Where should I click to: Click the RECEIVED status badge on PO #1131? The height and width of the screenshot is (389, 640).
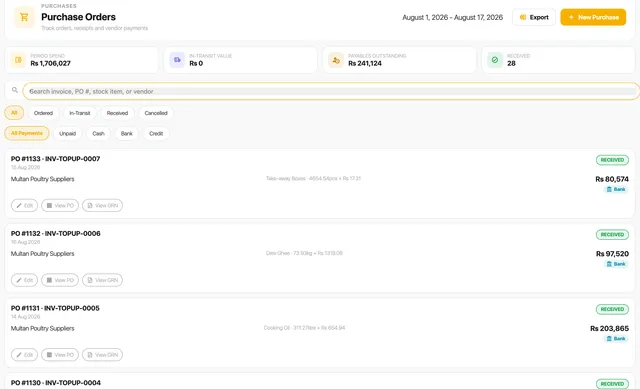click(612, 309)
